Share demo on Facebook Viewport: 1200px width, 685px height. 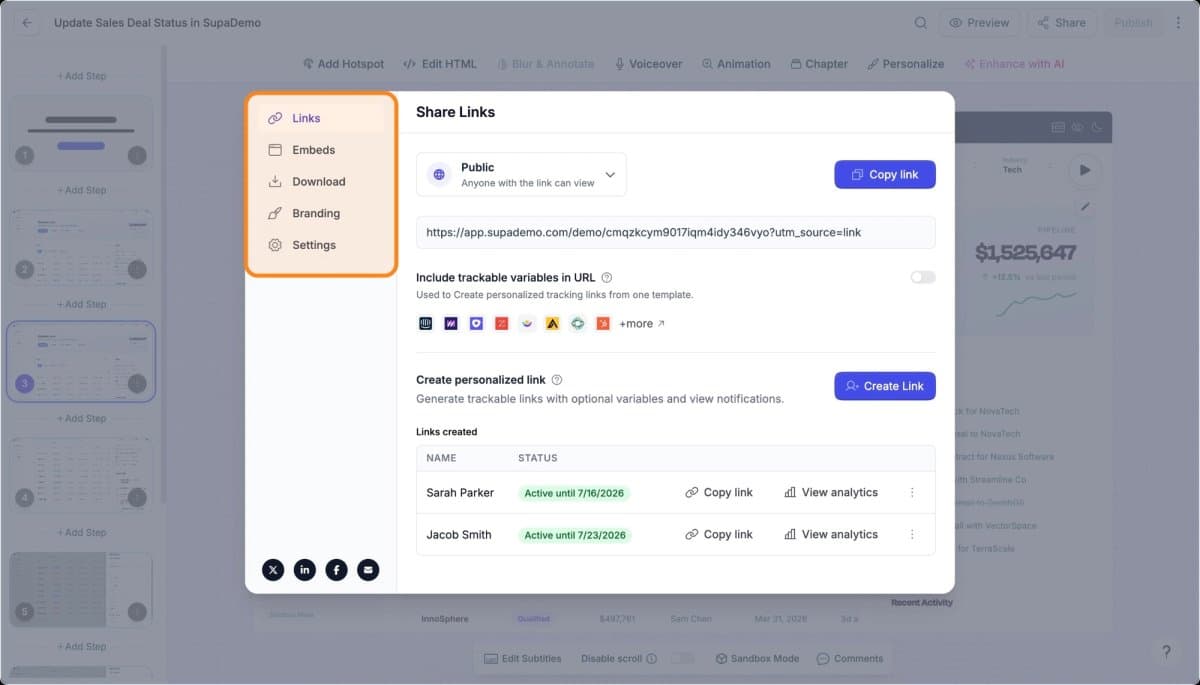coord(337,570)
